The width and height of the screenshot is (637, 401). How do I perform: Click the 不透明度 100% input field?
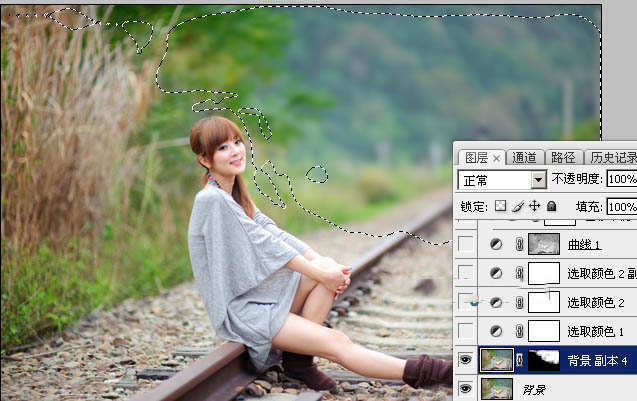[x=622, y=179]
